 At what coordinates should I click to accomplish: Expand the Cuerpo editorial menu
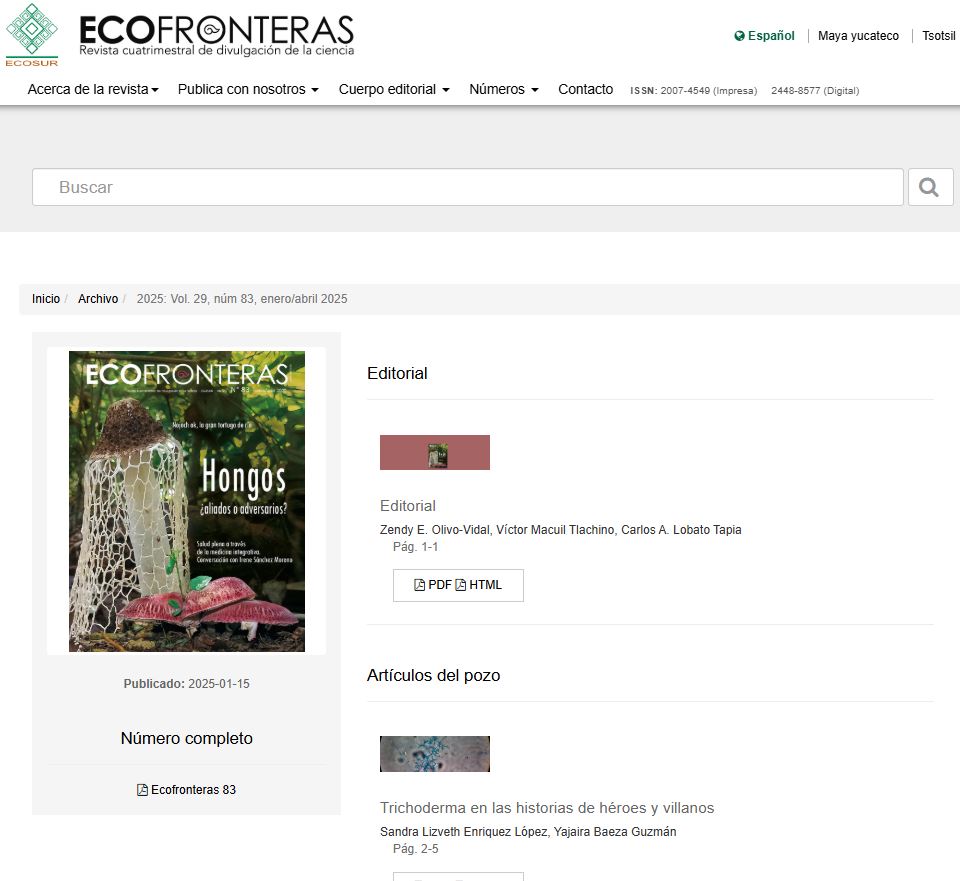pos(394,89)
